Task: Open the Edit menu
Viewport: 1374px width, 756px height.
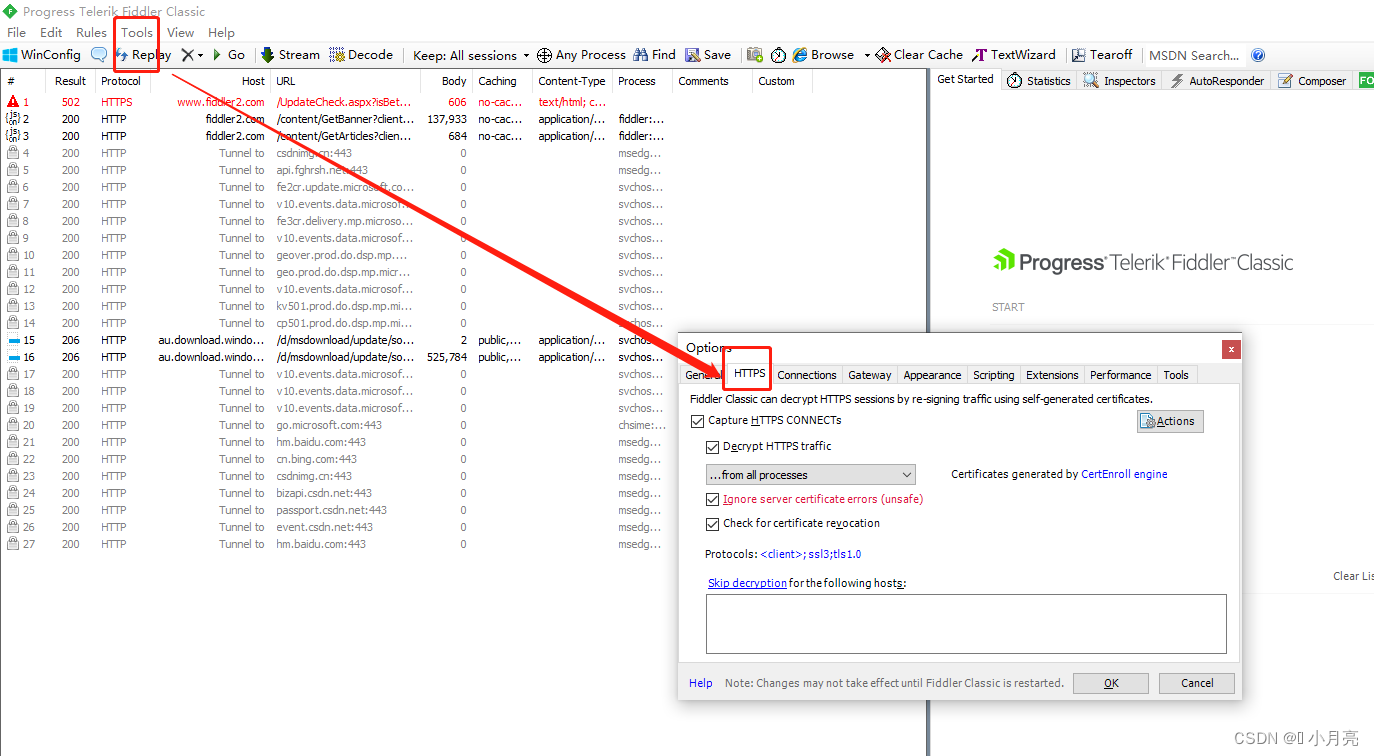Action: [x=51, y=32]
